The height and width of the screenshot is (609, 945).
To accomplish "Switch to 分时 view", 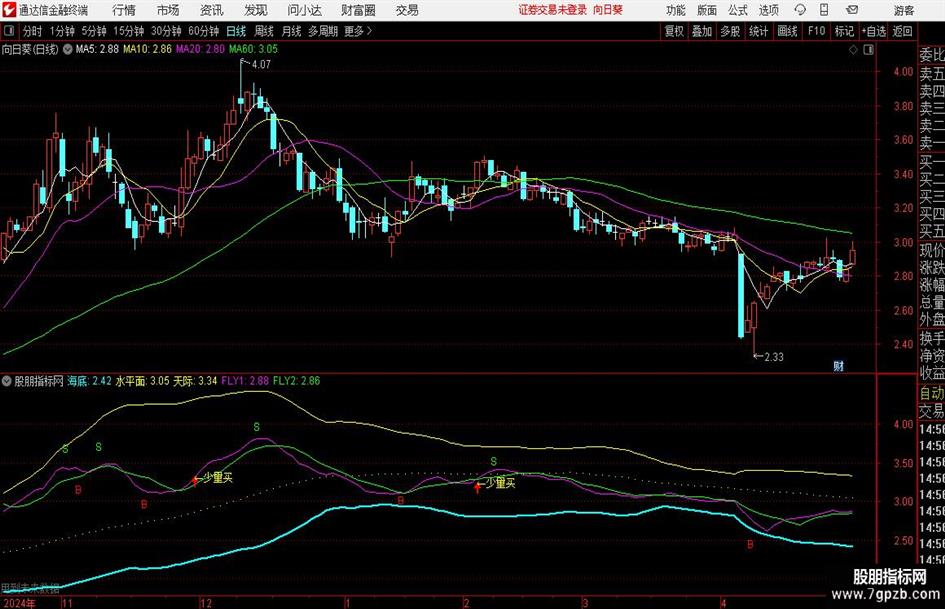I will pyautogui.click(x=33, y=31).
